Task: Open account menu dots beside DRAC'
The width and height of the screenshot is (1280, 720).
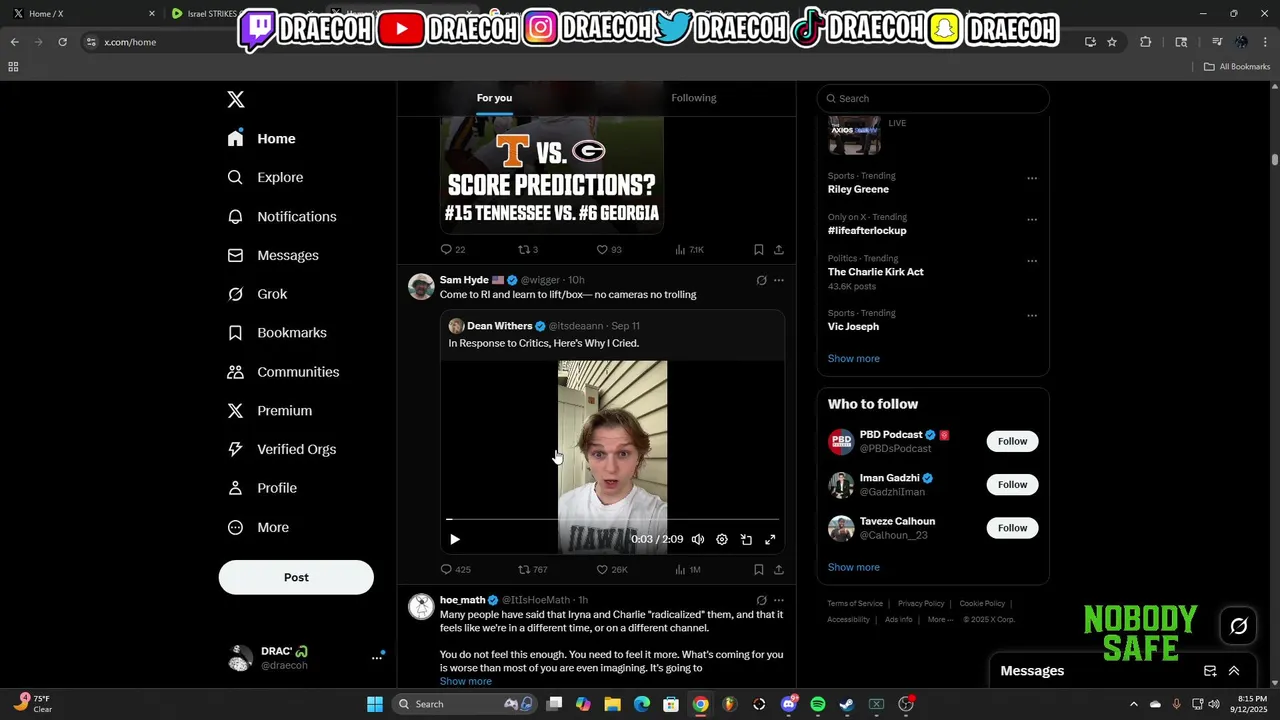Action: click(377, 657)
